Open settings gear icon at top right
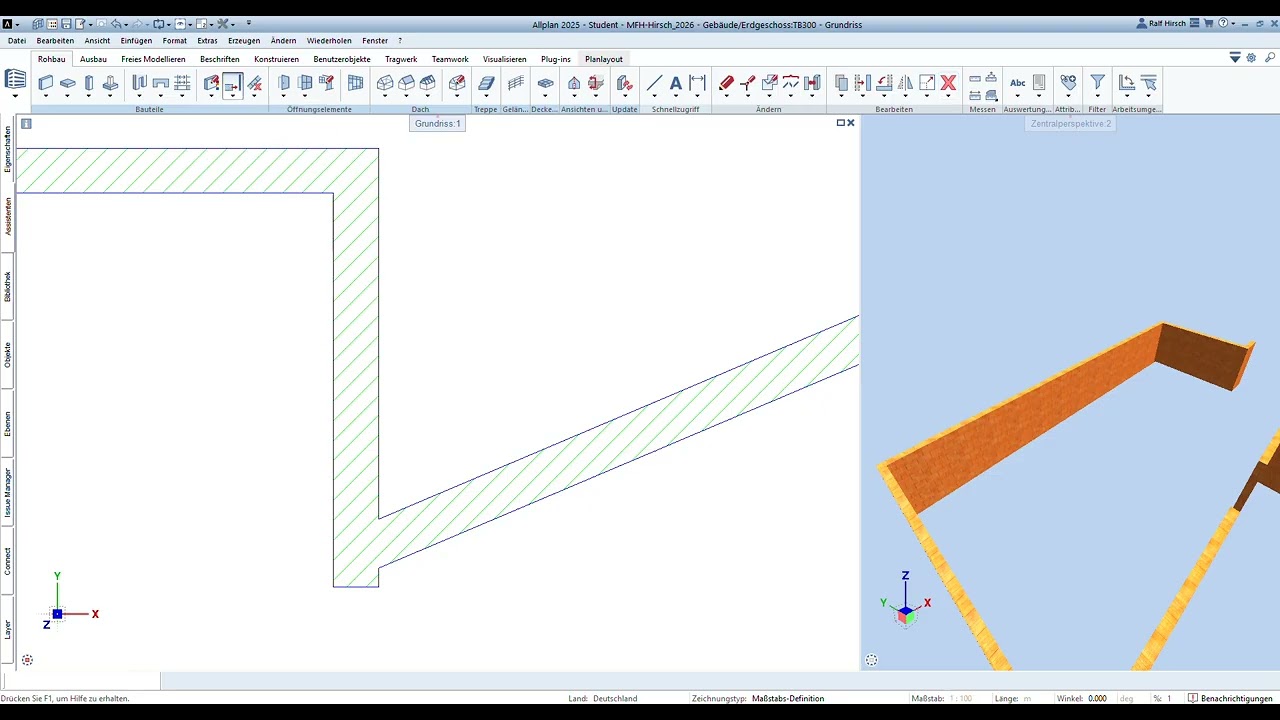Screen dimensions: 1280x720 [1251, 58]
